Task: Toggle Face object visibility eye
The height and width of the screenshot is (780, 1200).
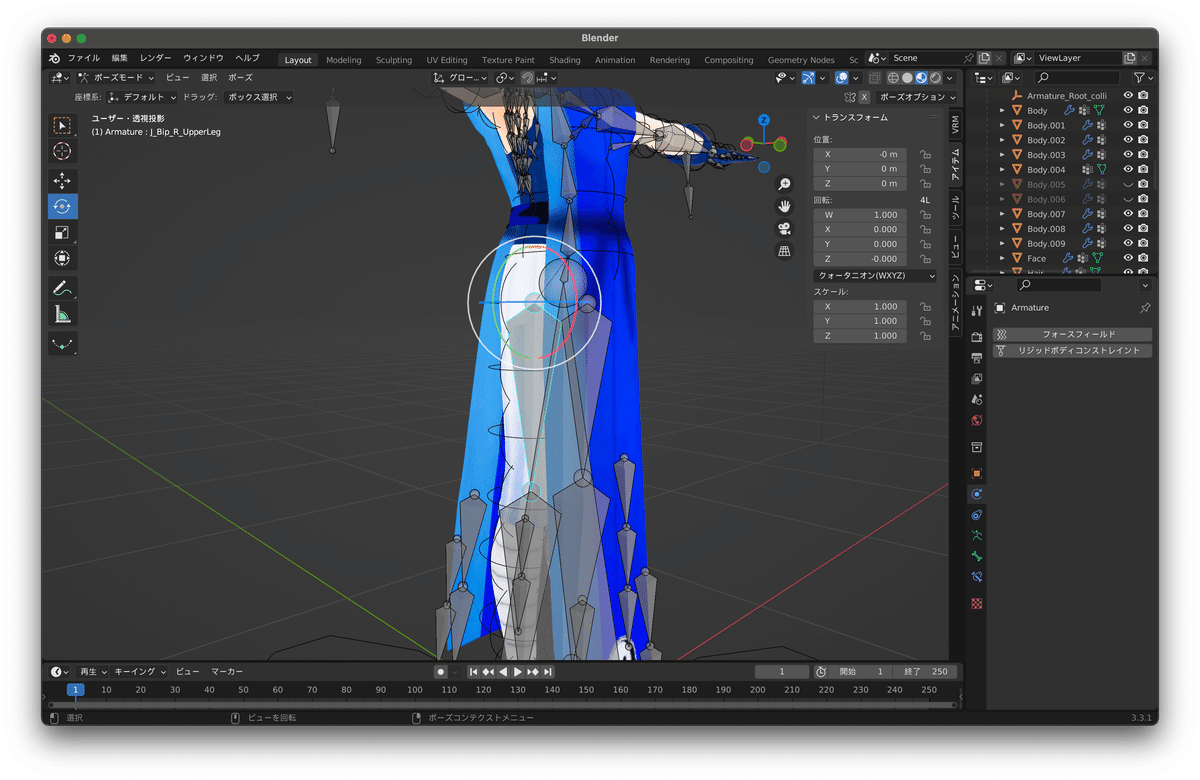Action: [x=1128, y=258]
